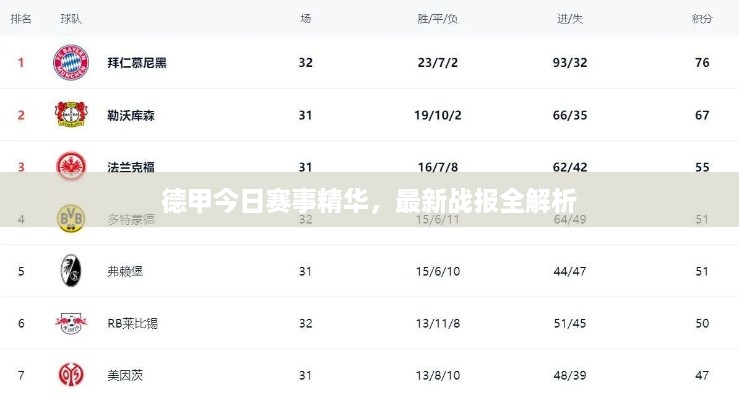
Task: Click the 球队 team column header
Action: coord(71,19)
